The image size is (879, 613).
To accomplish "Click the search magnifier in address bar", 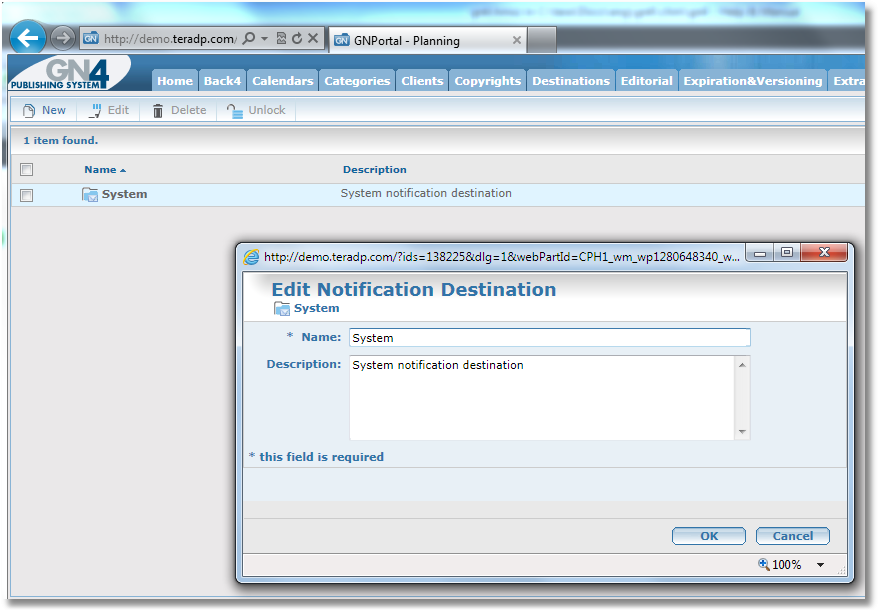I will (249, 38).
